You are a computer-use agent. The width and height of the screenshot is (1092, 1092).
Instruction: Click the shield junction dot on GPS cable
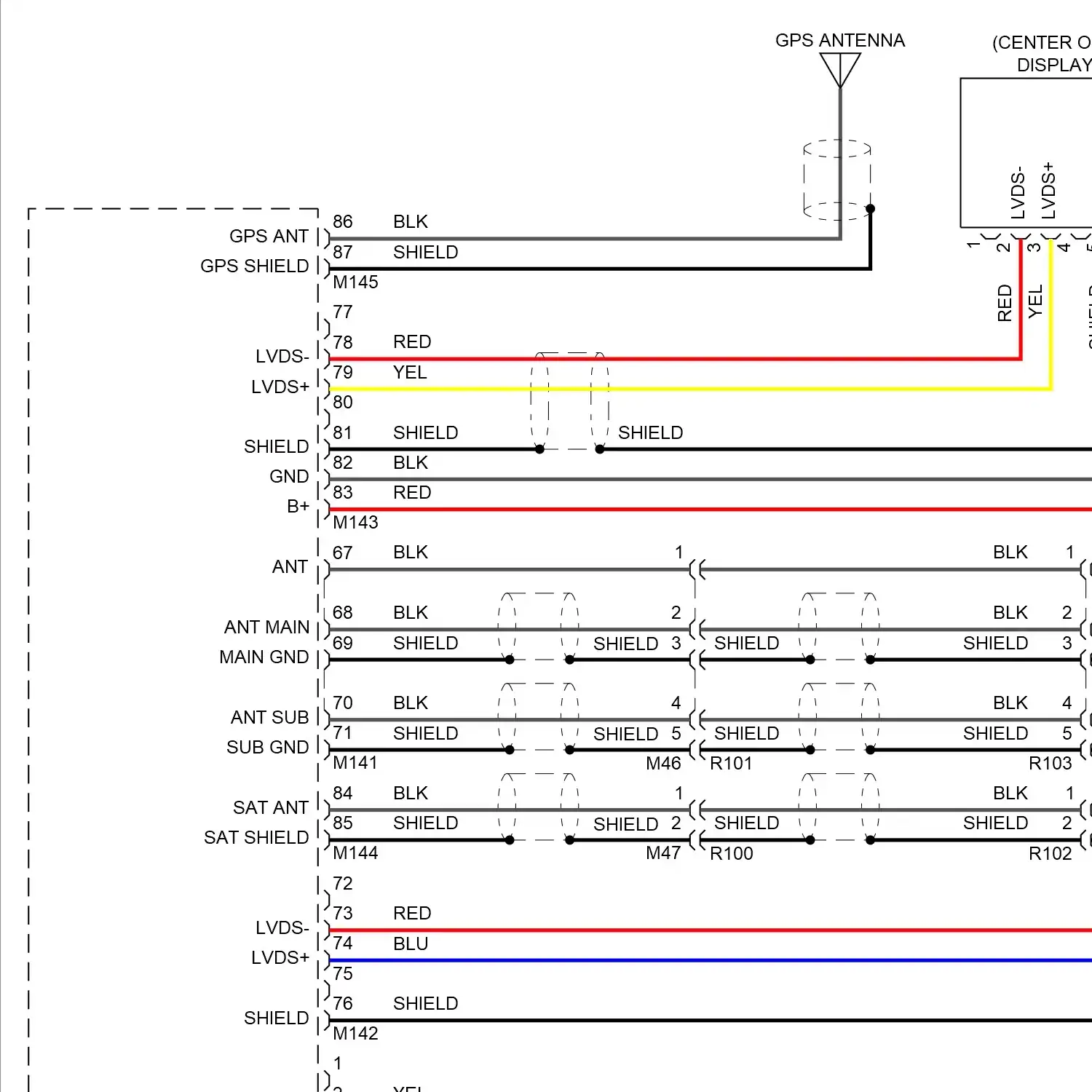(870, 209)
